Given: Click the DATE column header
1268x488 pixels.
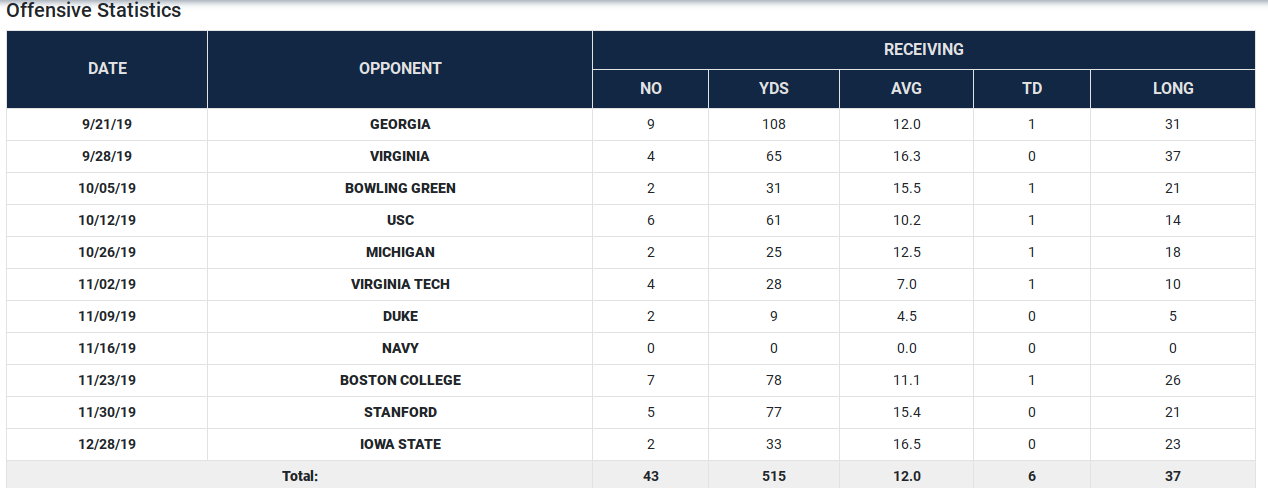Looking at the screenshot, I should [x=107, y=69].
